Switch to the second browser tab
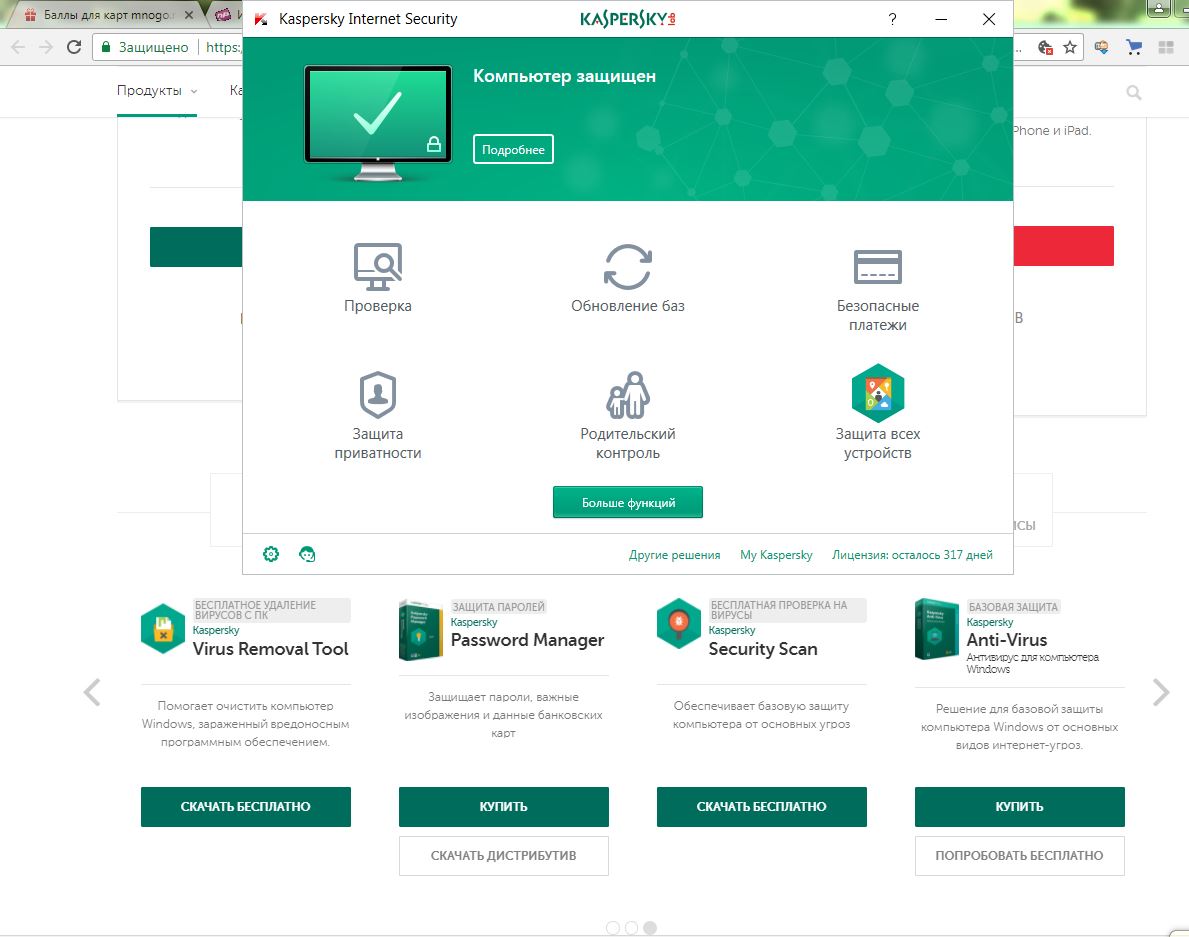This screenshot has height=937, width=1189. [x=226, y=14]
